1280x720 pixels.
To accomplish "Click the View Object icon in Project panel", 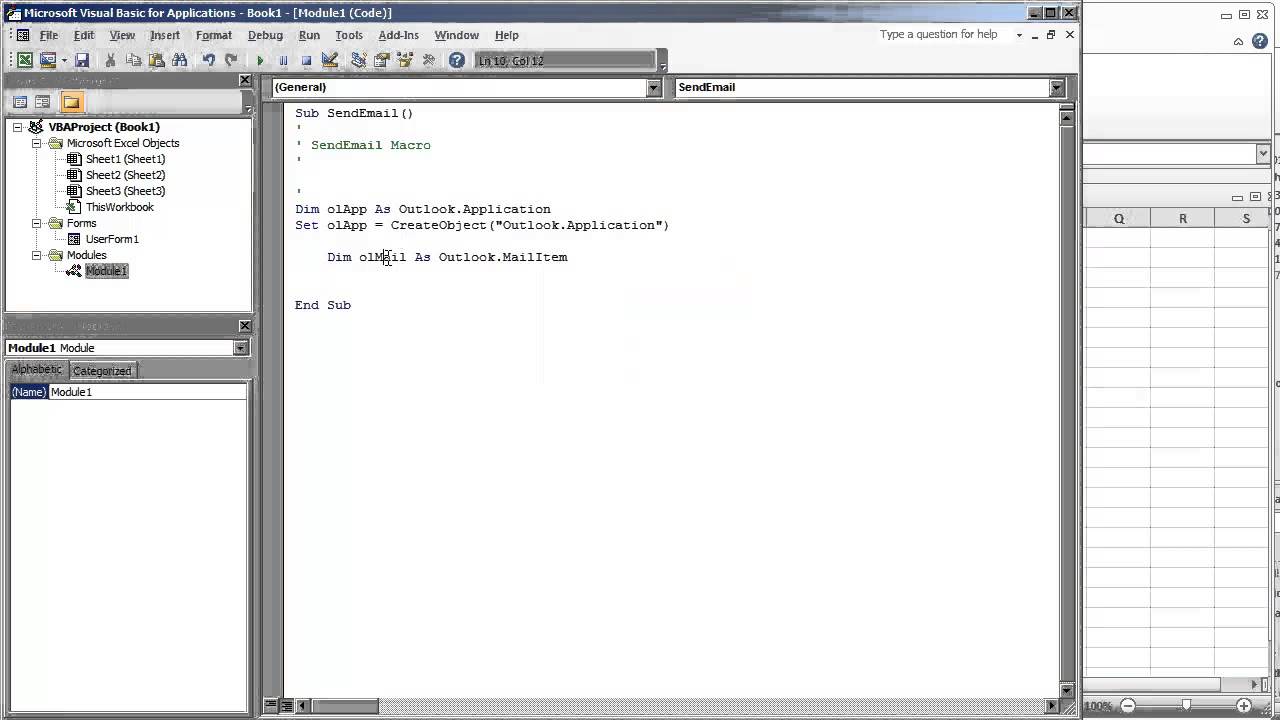I will point(42,102).
